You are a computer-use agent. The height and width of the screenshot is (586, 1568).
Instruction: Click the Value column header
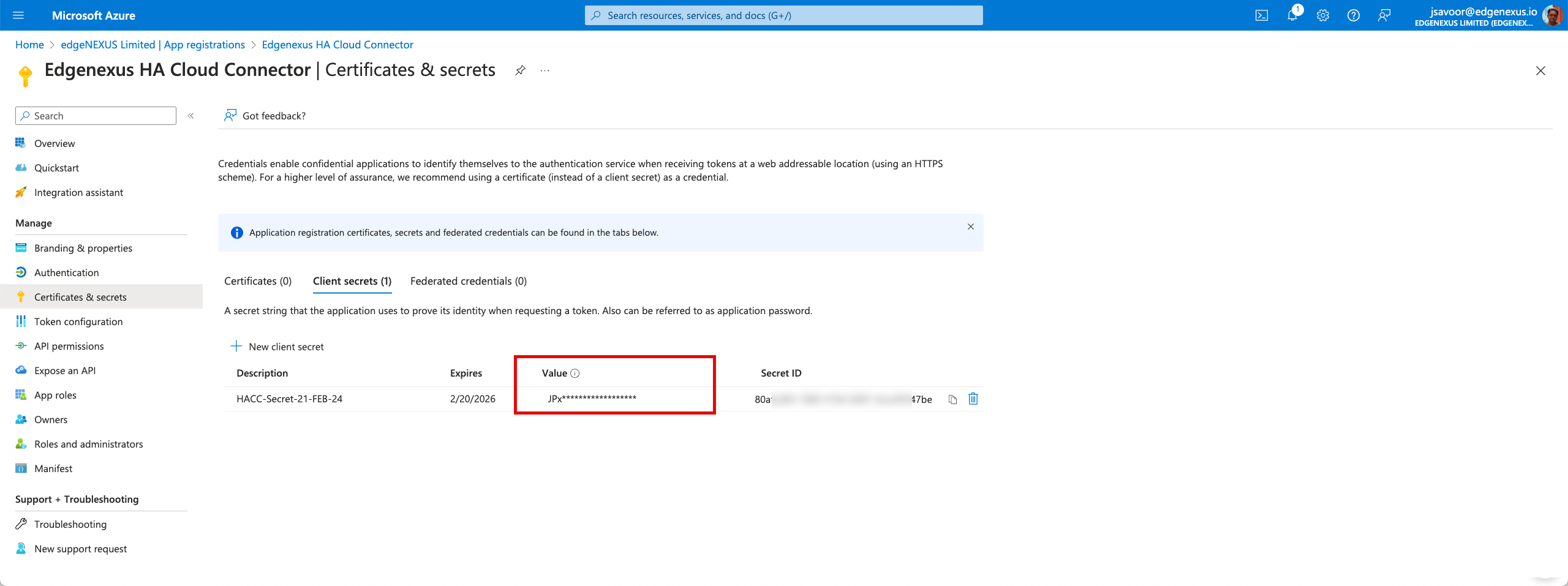[554, 373]
